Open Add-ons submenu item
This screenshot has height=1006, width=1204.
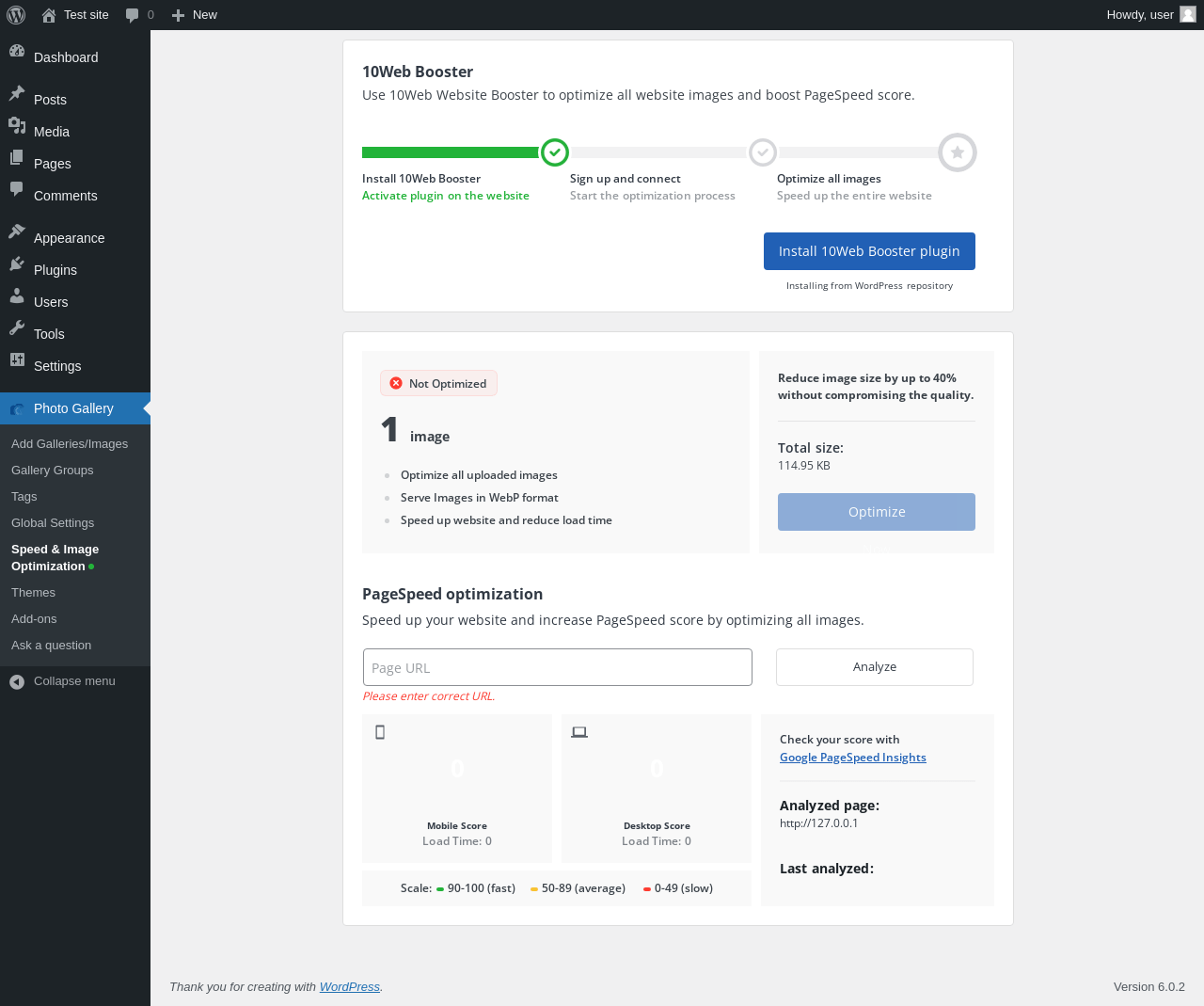pyautogui.click(x=34, y=619)
